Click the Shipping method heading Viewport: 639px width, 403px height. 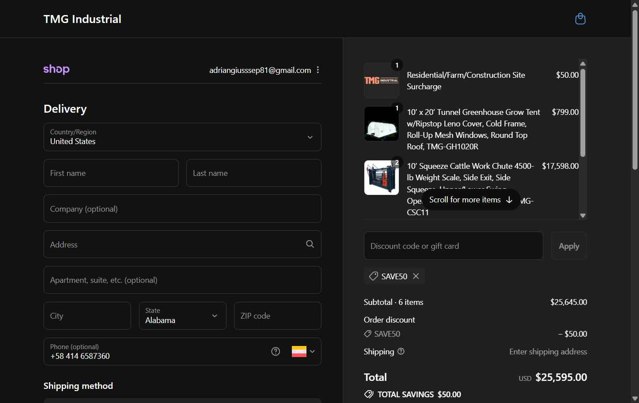click(x=78, y=385)
